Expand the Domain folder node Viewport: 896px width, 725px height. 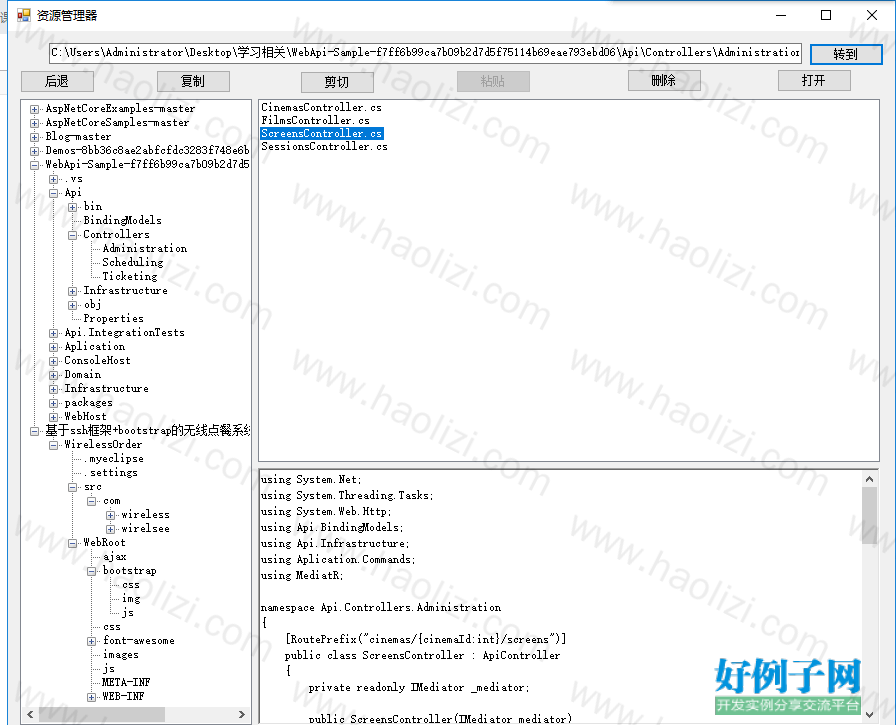[x=54, y=375]
